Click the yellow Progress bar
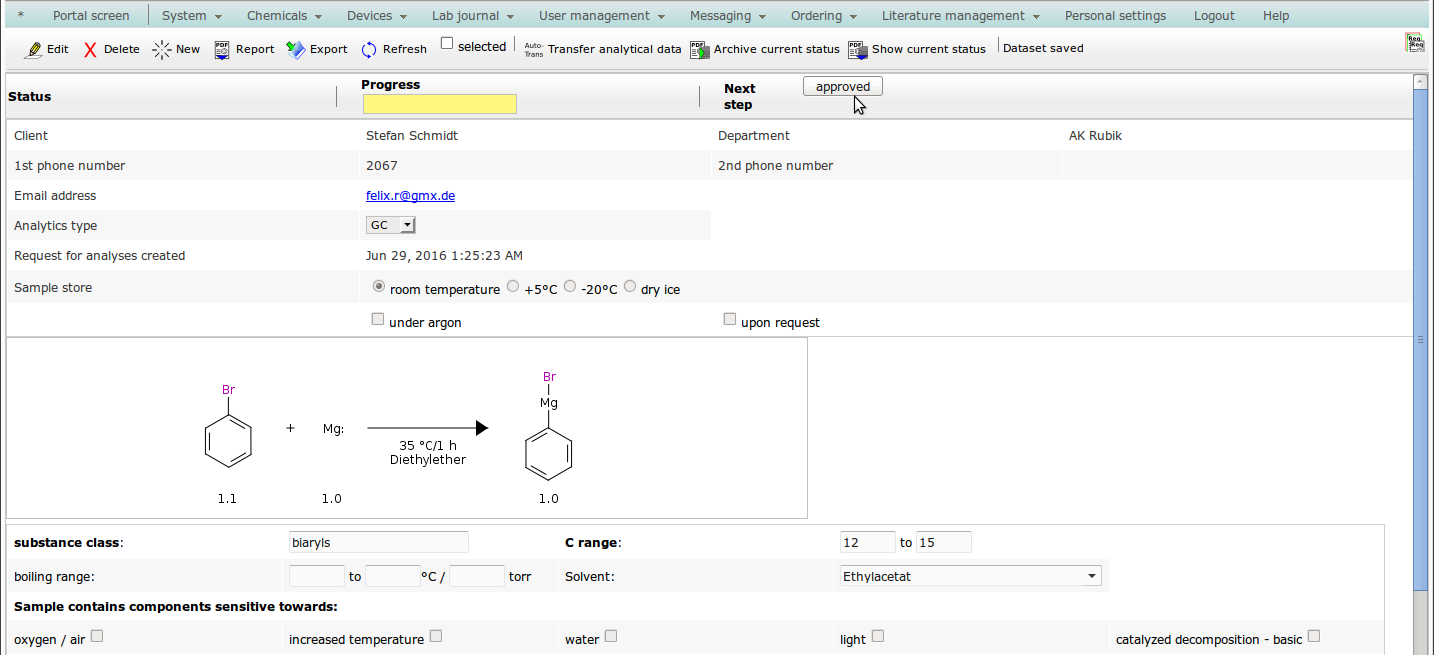The image size is (1434, 655). point(439,104)
